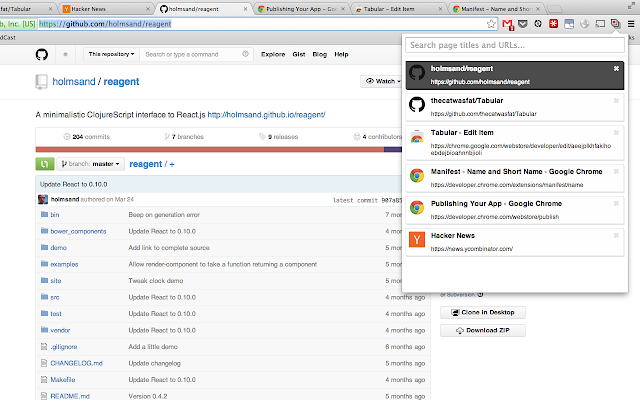Screen dimensions: 640x400
Task: Switch to Publishing Your App browser tab
Action: point(301,9)
